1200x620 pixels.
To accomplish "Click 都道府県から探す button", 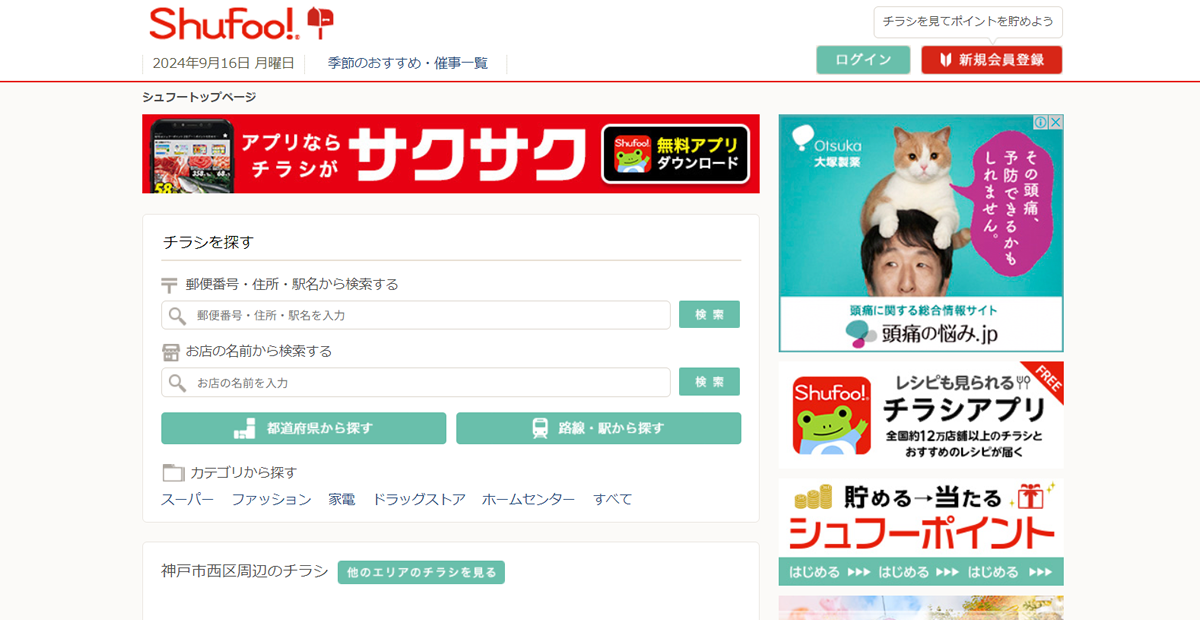I will coord(303,428).
